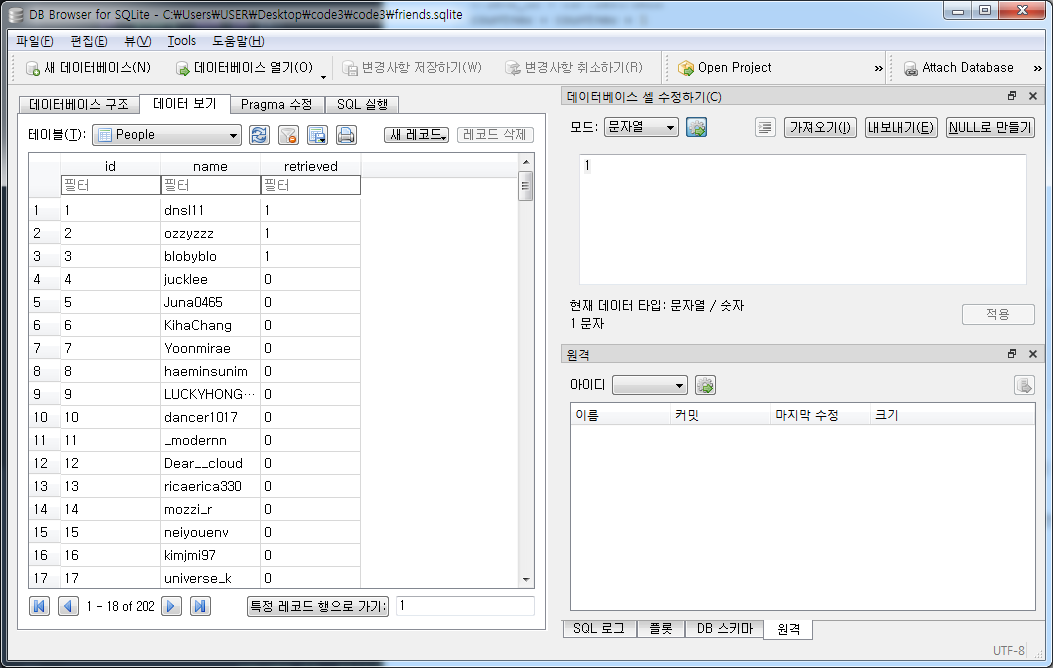1053x668 pixels.
Task: Open the Edit (편집) menu
Action: [x=89, y=41]
